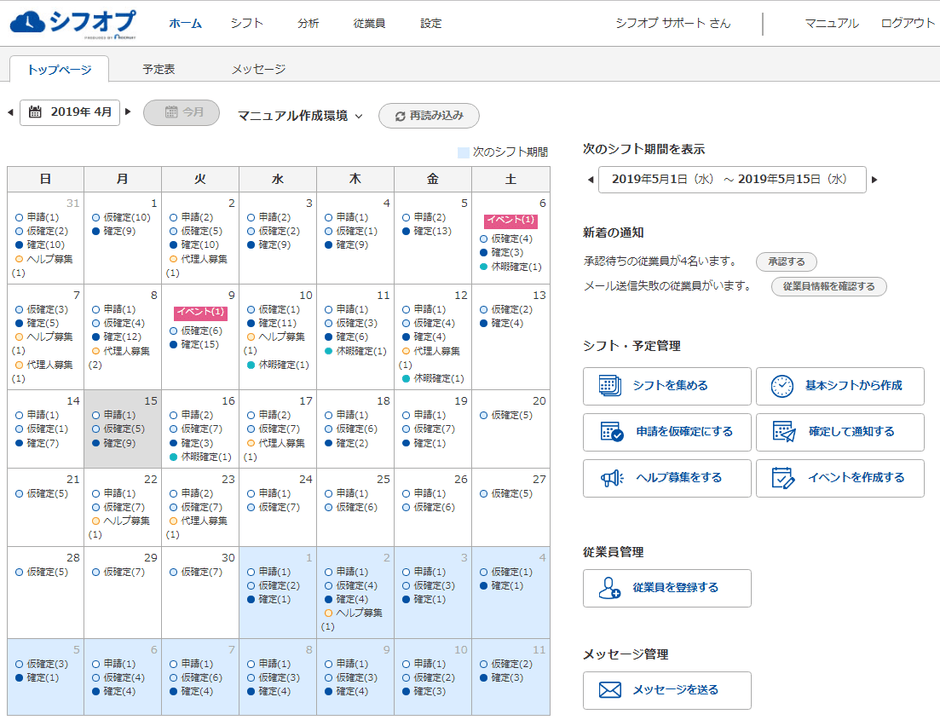Click the 申請を仮確定にする calendar-check icon
940x719 pixels.
610,432
